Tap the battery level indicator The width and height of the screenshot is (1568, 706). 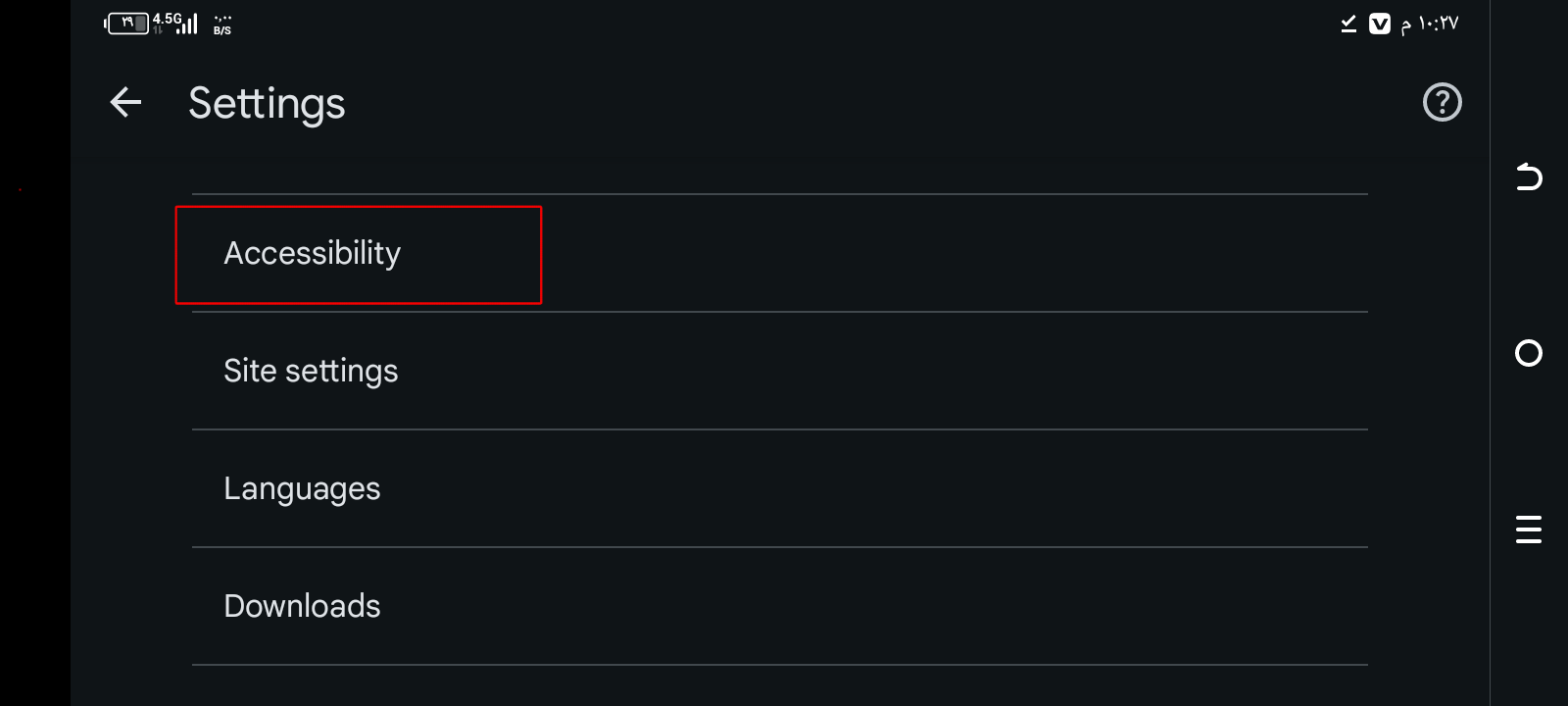click(x=127, y=23)
